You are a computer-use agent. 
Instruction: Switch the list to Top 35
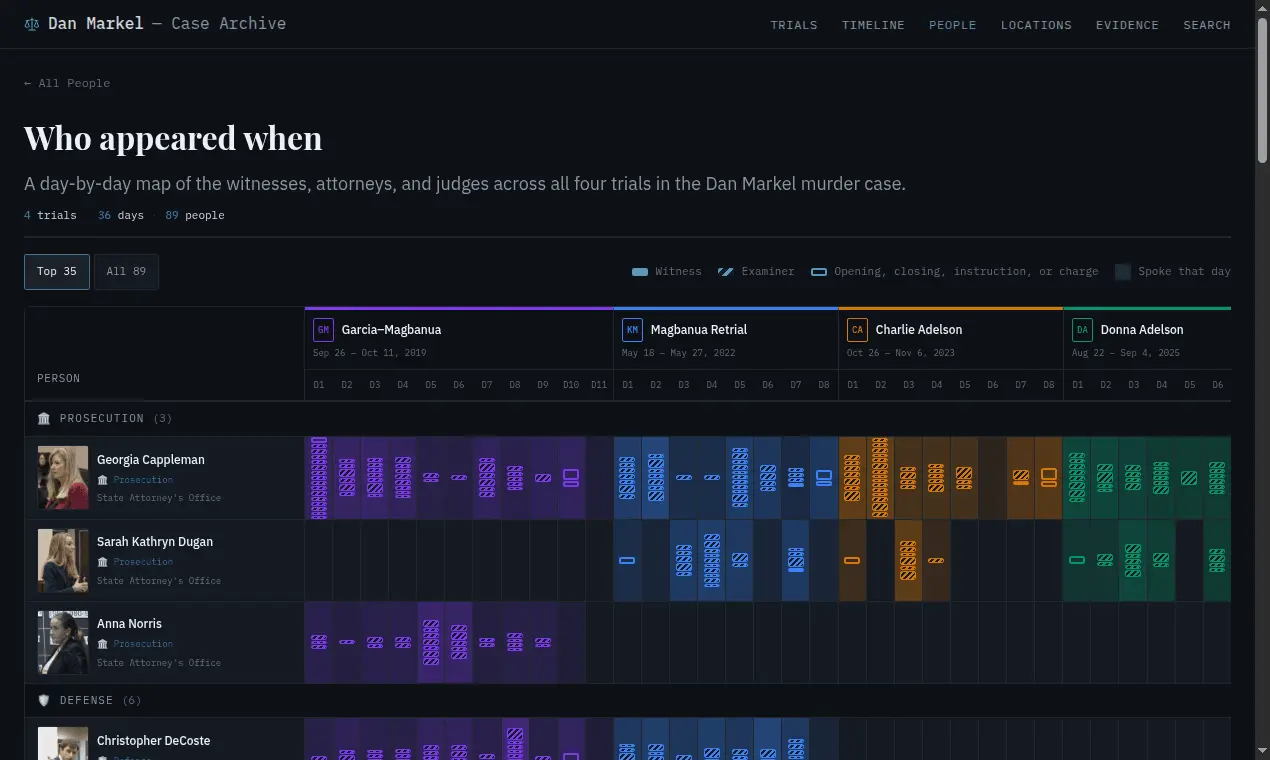pos(57,271)
